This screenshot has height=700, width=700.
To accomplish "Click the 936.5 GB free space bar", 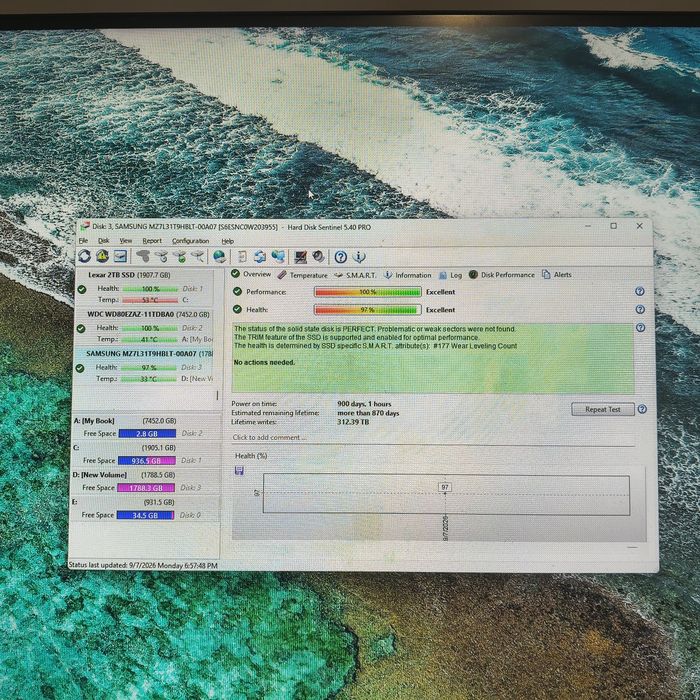I will click(x=146, y=460).
